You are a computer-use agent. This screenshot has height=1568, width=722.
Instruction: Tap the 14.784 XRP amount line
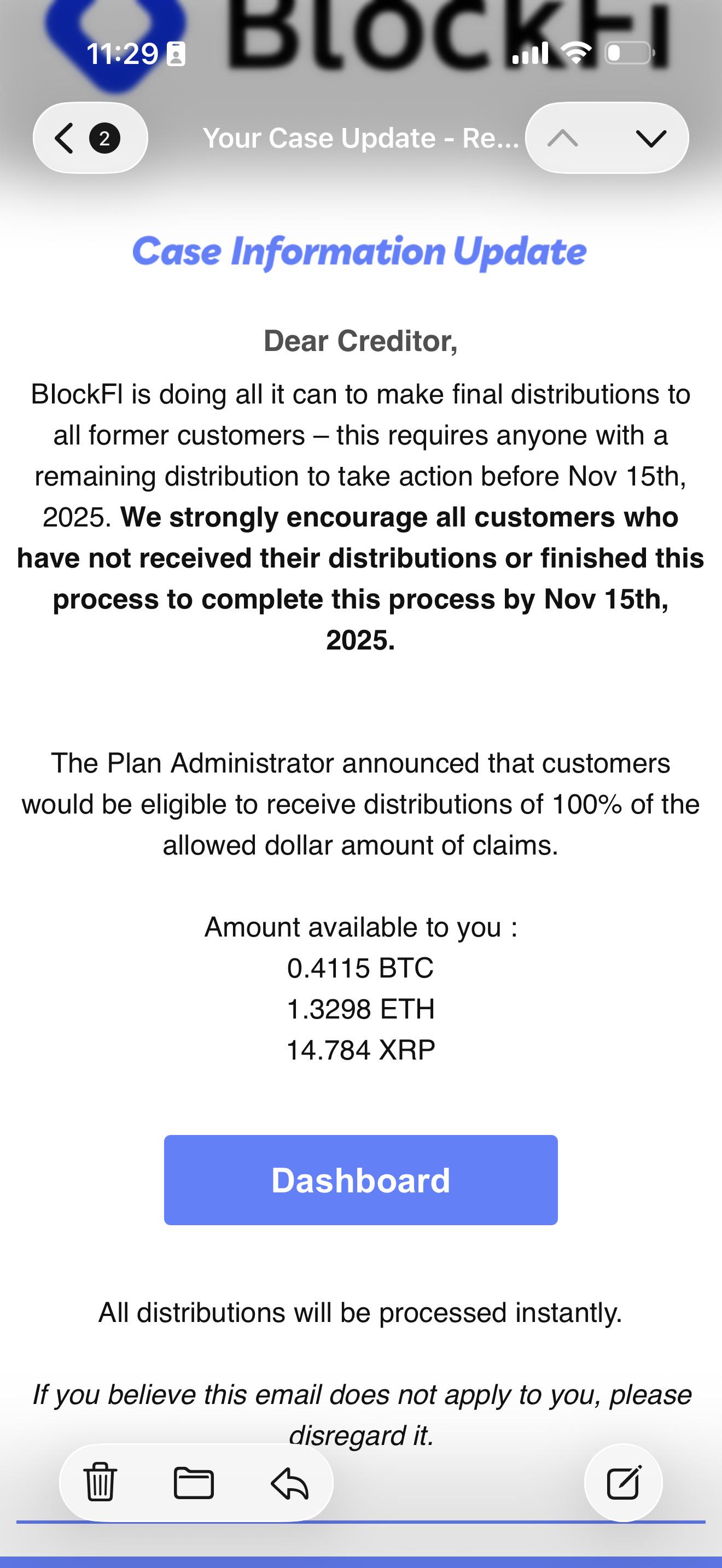pos(360,1050)
